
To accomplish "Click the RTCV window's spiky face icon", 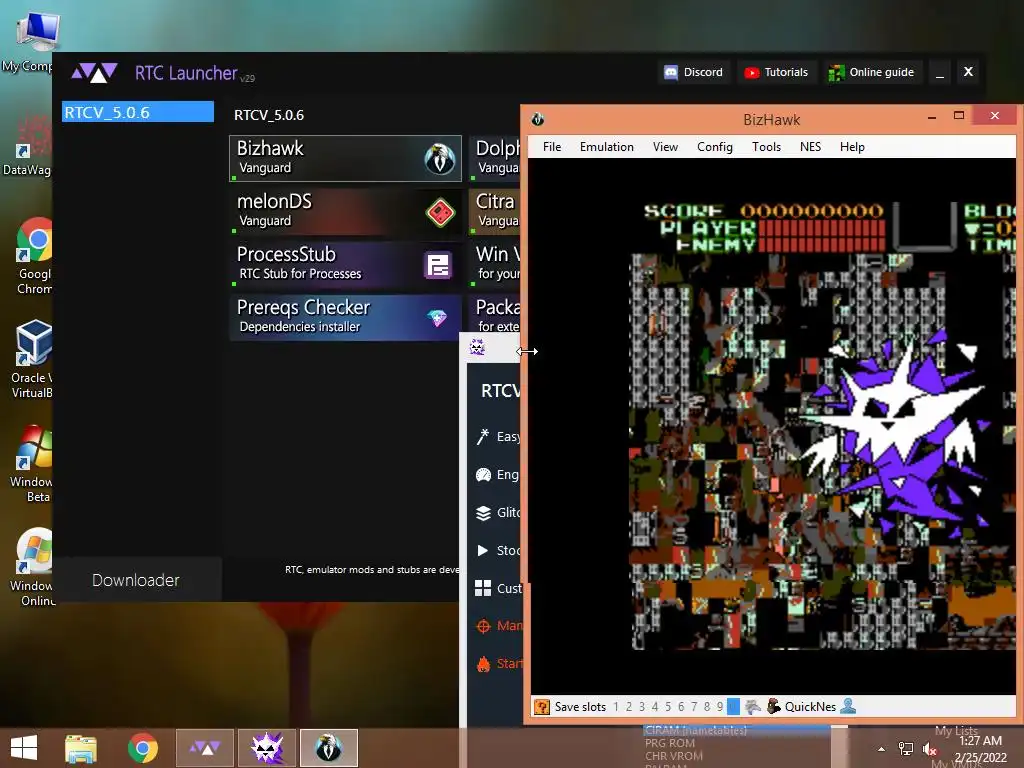I will pyautogui.click(x=477, y=347).
